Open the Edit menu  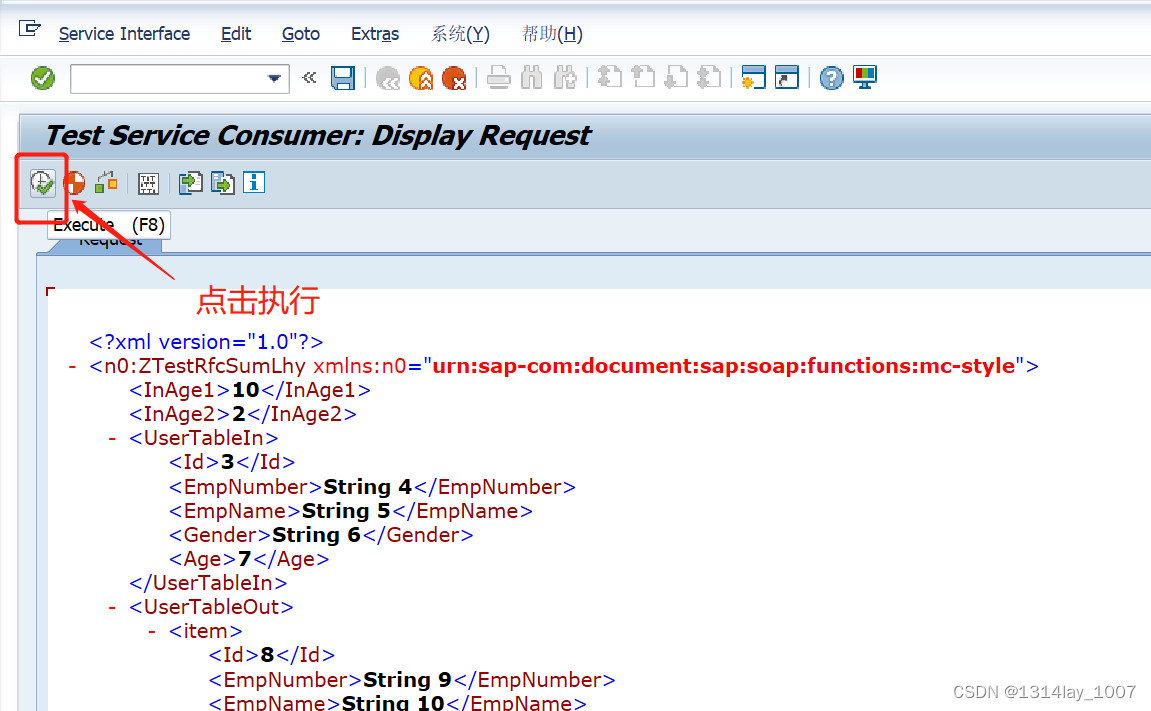click(x=236, y=34)
